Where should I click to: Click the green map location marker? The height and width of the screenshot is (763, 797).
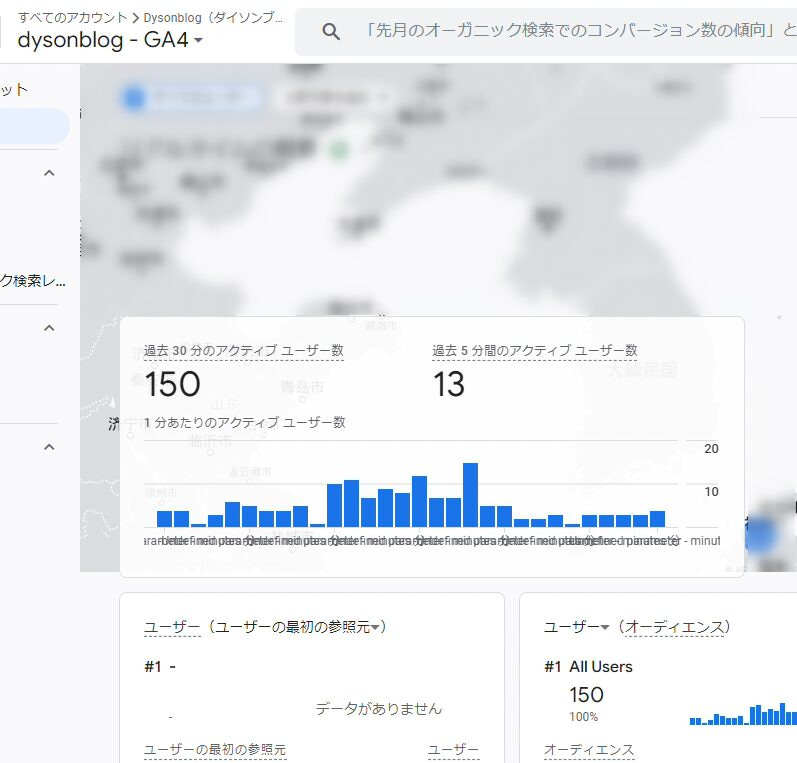tap(339, 149)
